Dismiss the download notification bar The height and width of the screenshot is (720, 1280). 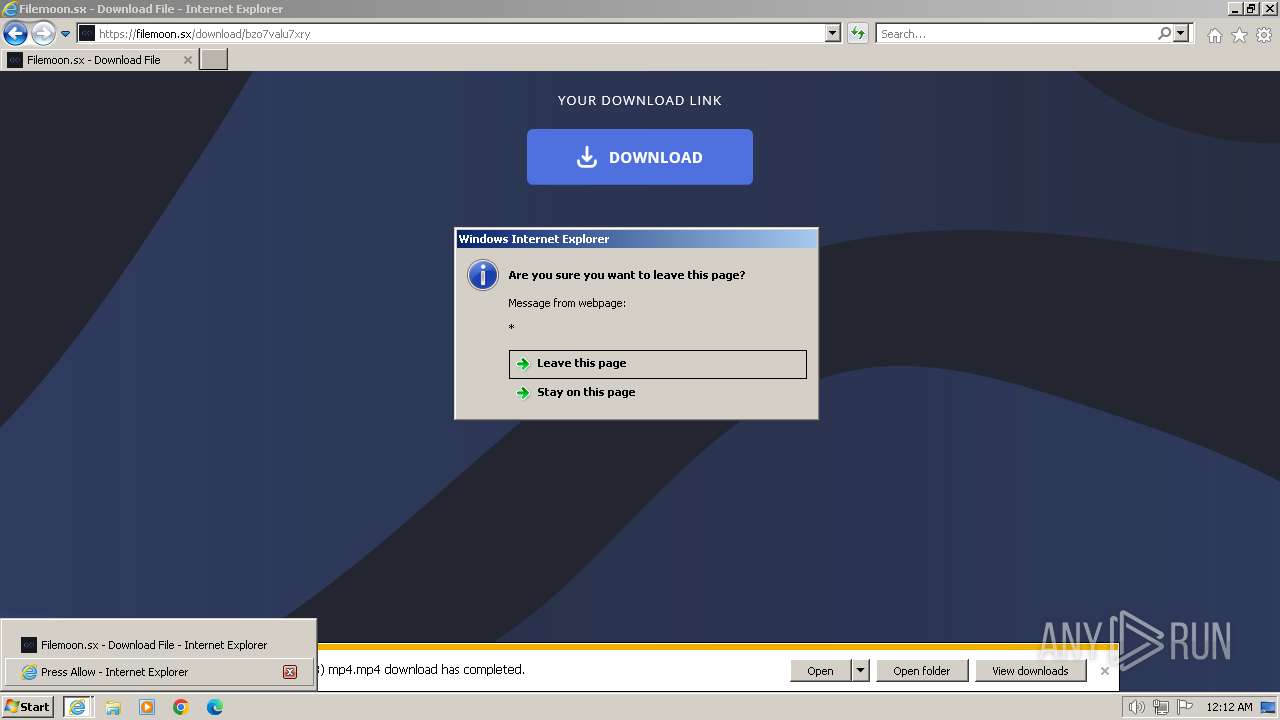pos(1105,671)
